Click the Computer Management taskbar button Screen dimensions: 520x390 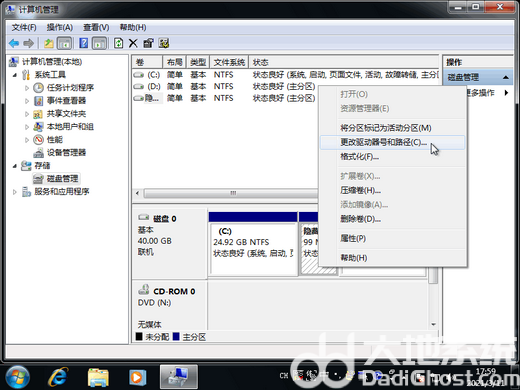(x=179, y=377)
